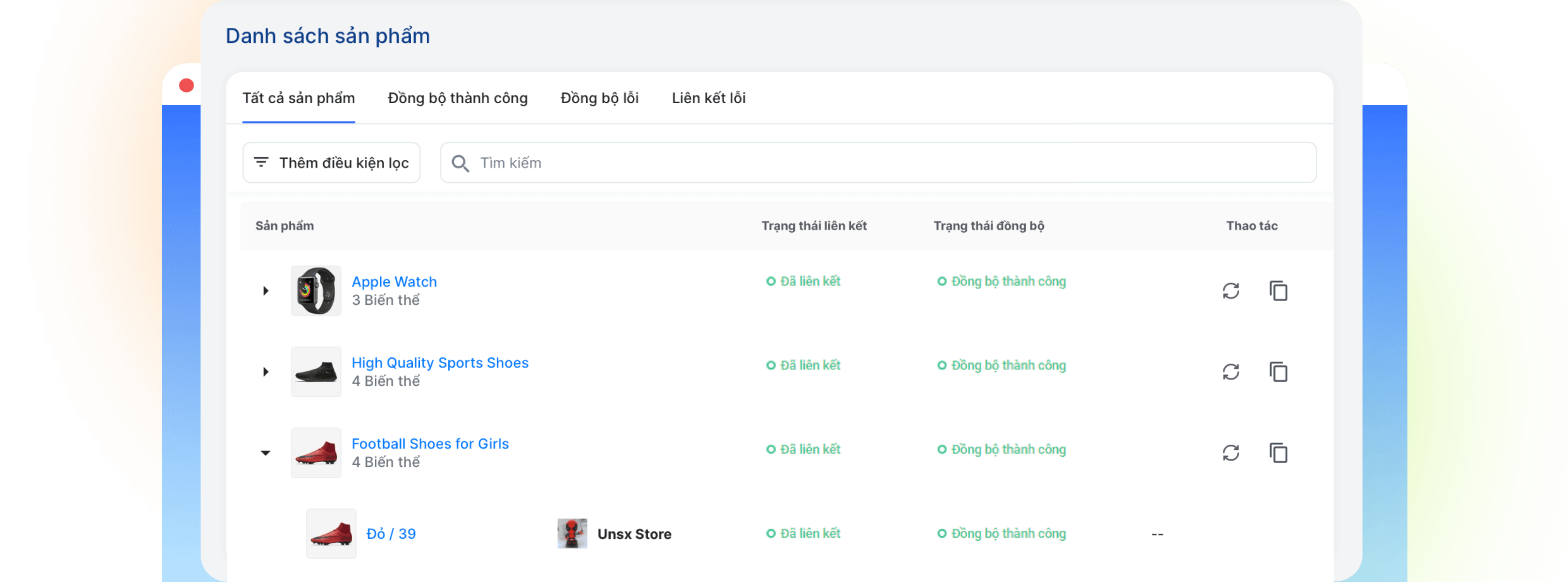This screenshot has width=1568, height=582.
Task: Click the Trạng thái liên kết column header
Action: point(814,226)
